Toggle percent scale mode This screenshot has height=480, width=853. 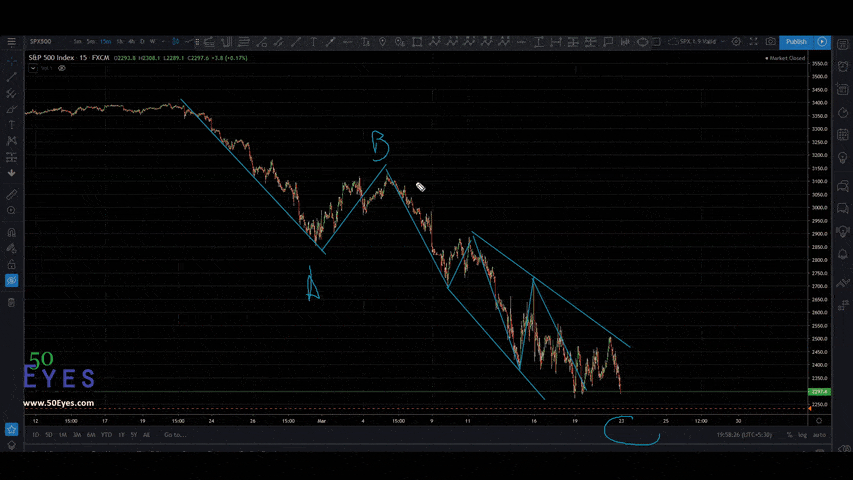[789, 435]
